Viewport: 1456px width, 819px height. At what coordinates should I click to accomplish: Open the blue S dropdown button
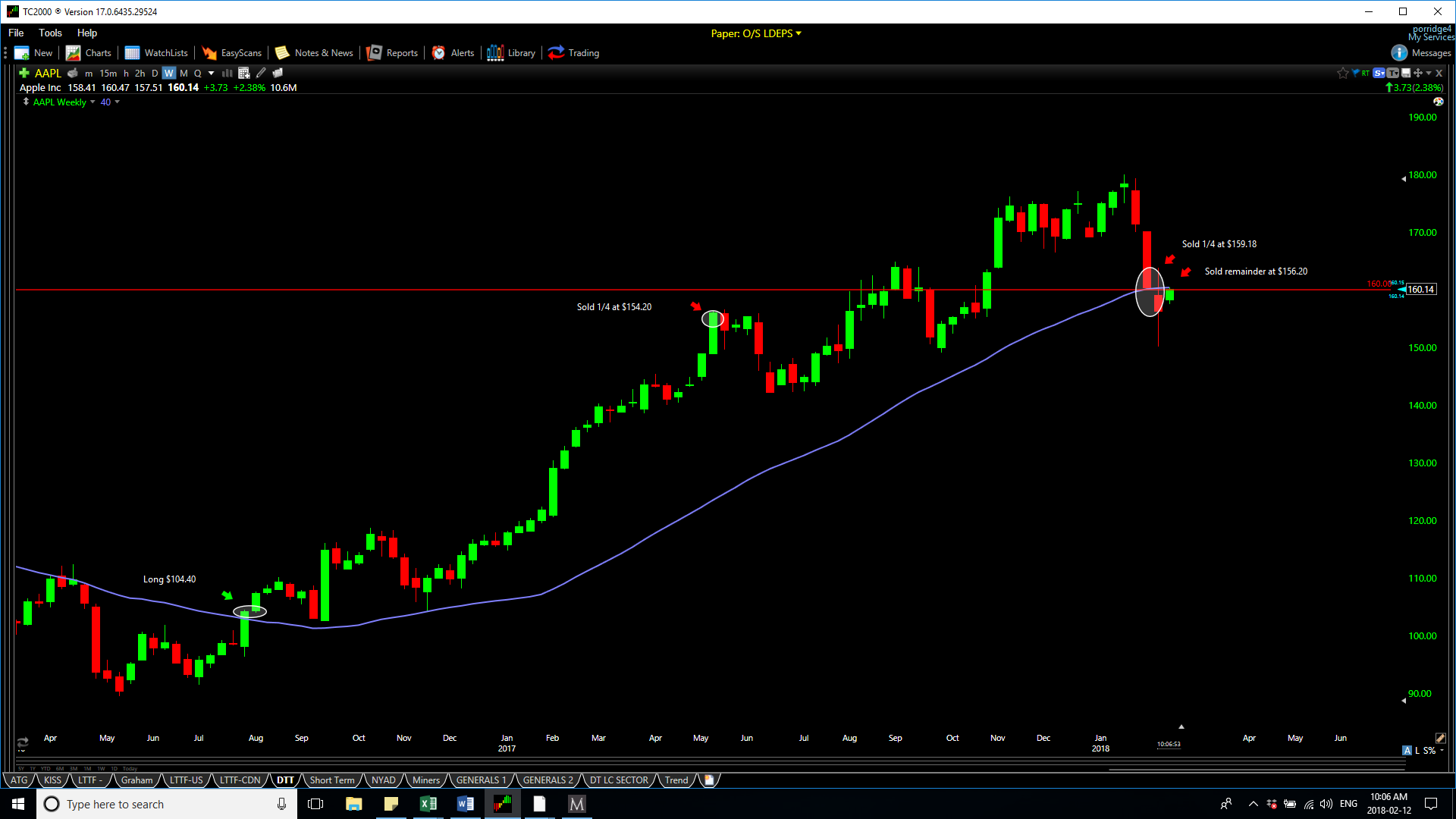point(1379,74)
